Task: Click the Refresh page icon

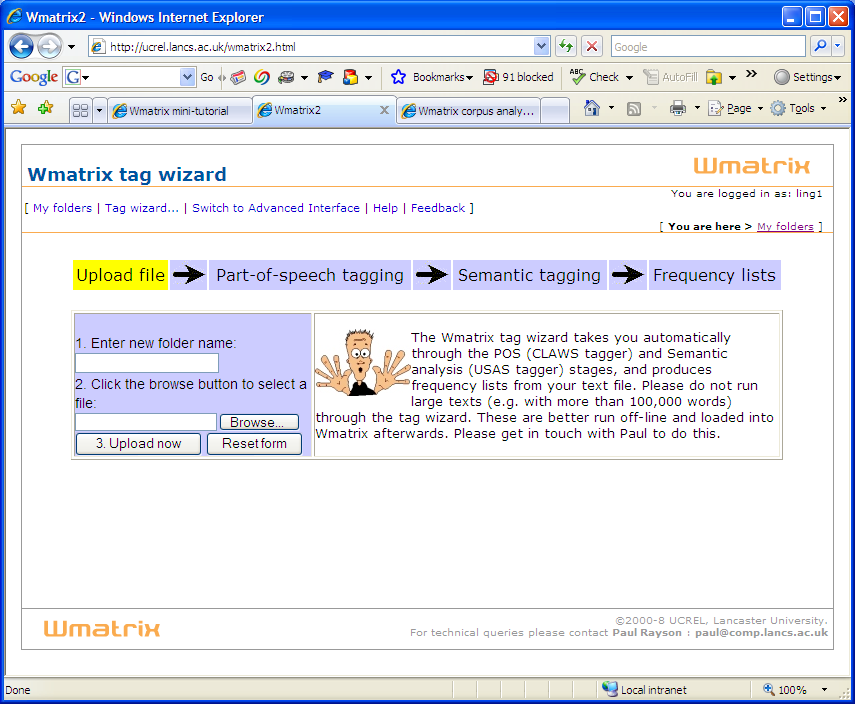Action: point(566,46)
